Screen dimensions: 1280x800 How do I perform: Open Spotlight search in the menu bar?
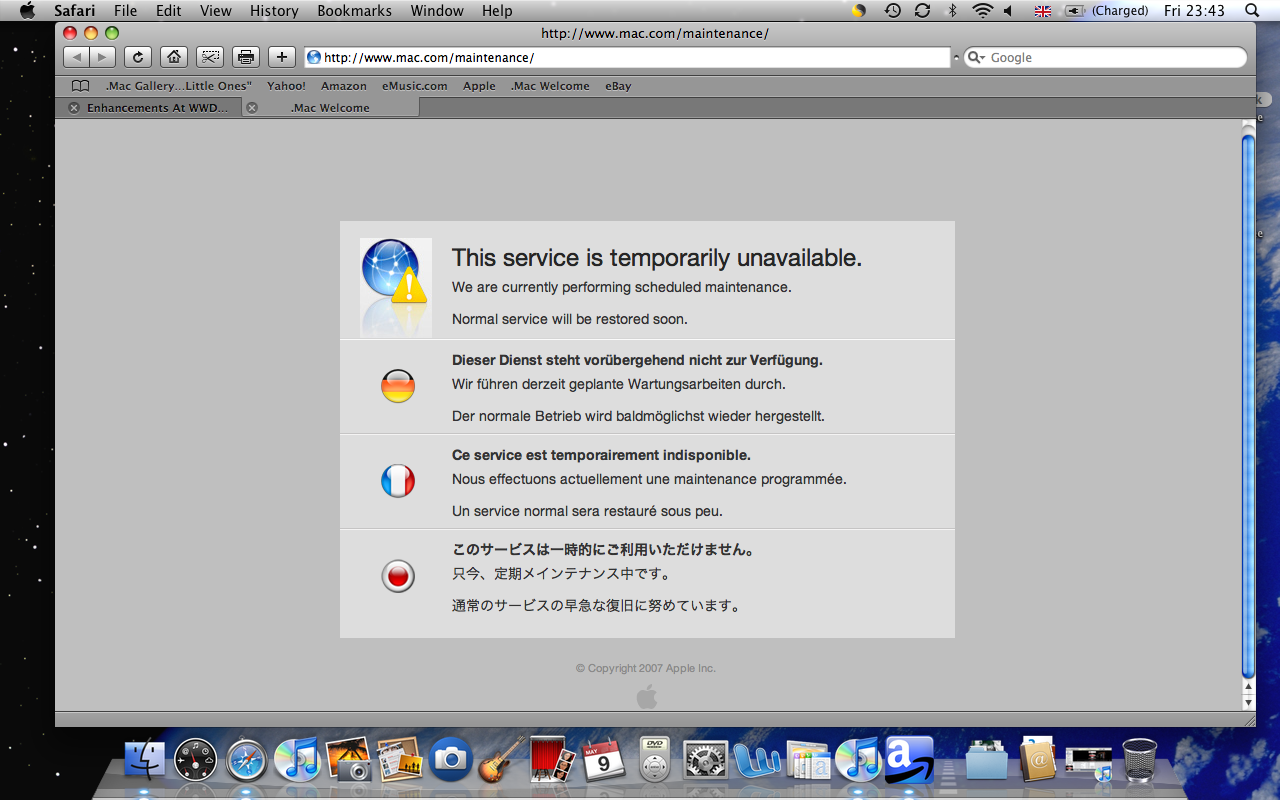[1252, 11]
